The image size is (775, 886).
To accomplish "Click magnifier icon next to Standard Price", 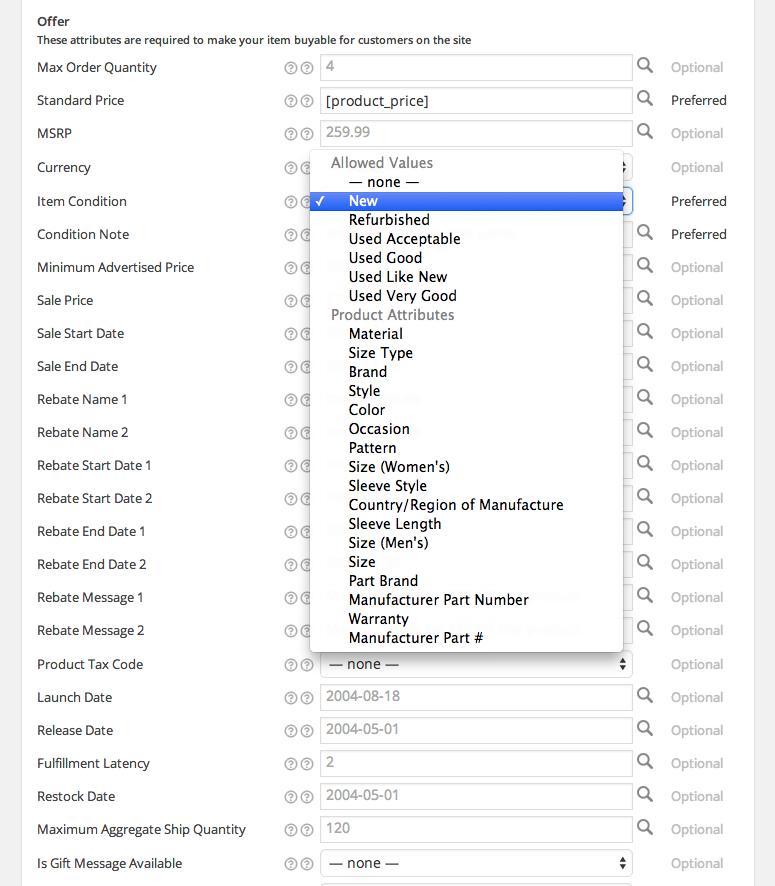I will pos(645,98).
